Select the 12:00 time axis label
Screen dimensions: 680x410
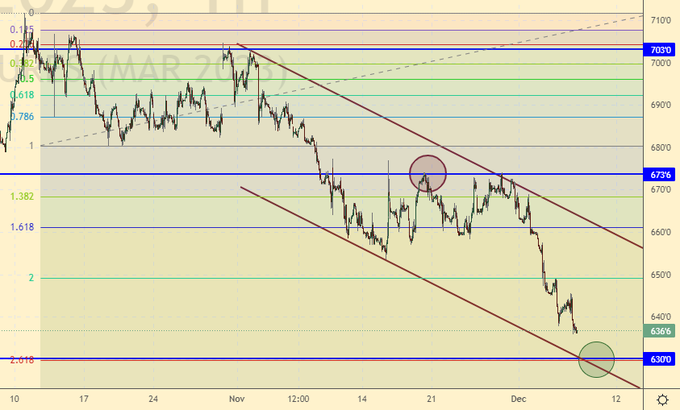[298, 398]
